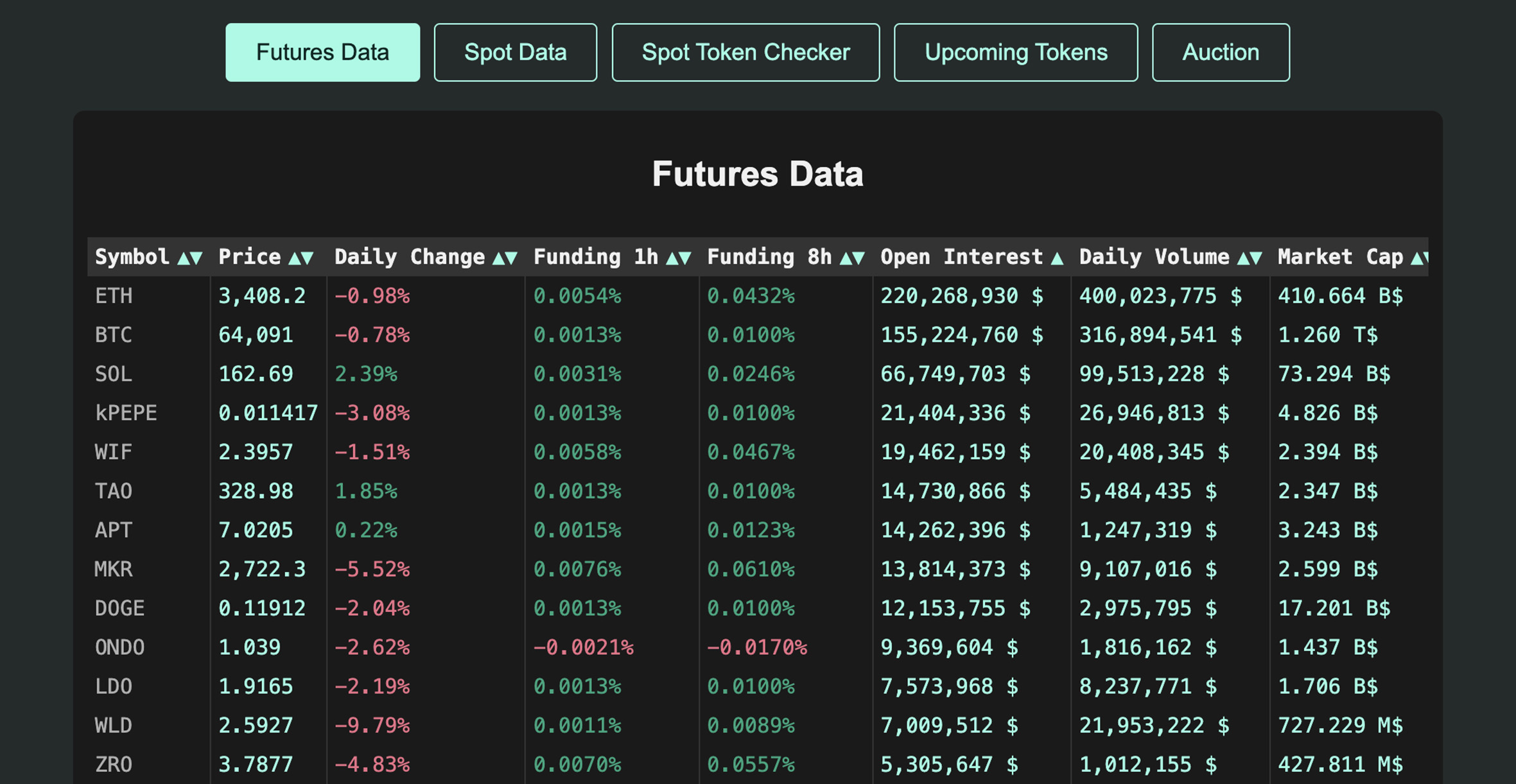Select the DOGE symbol cell
The image size is (1516, 784).
tap(120, 608)
